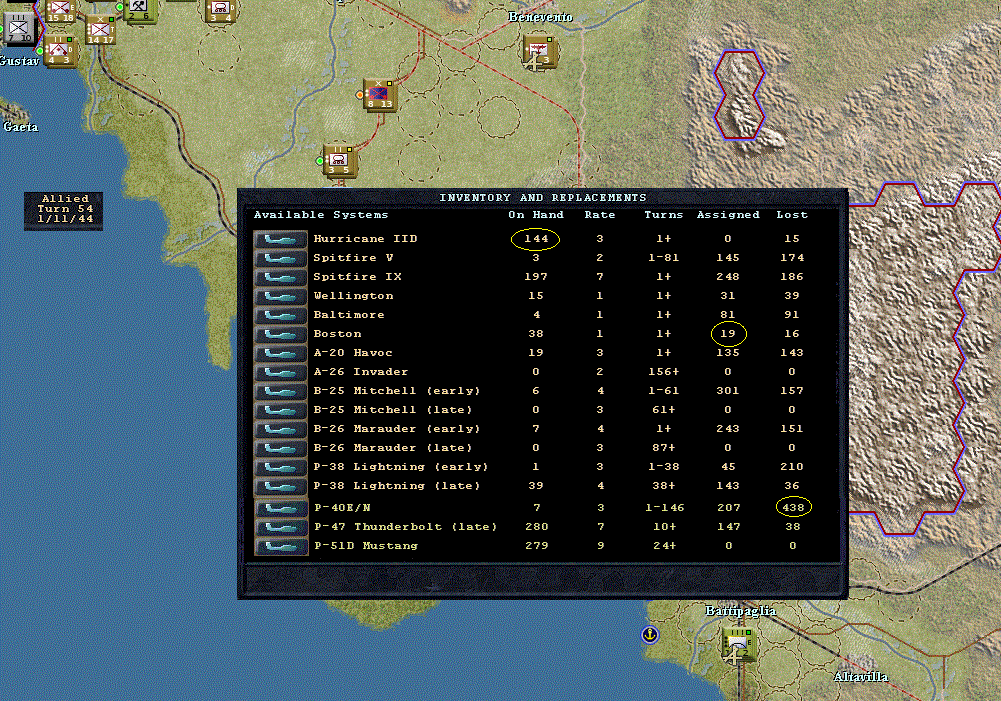
Task: Click the Turns column header
Action: (663, 215)
